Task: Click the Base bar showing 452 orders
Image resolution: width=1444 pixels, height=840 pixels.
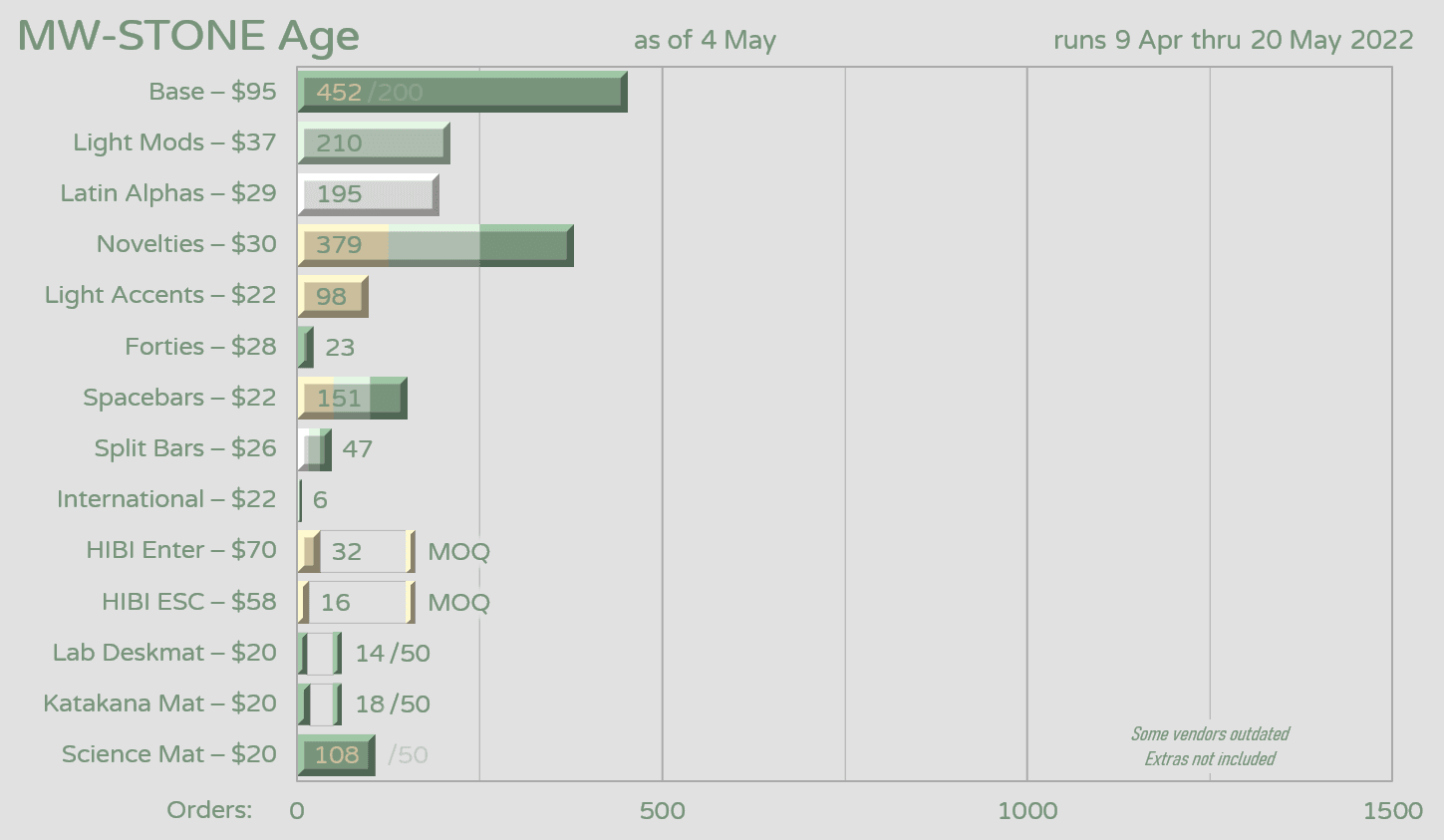Action: (x=461, y=92)
